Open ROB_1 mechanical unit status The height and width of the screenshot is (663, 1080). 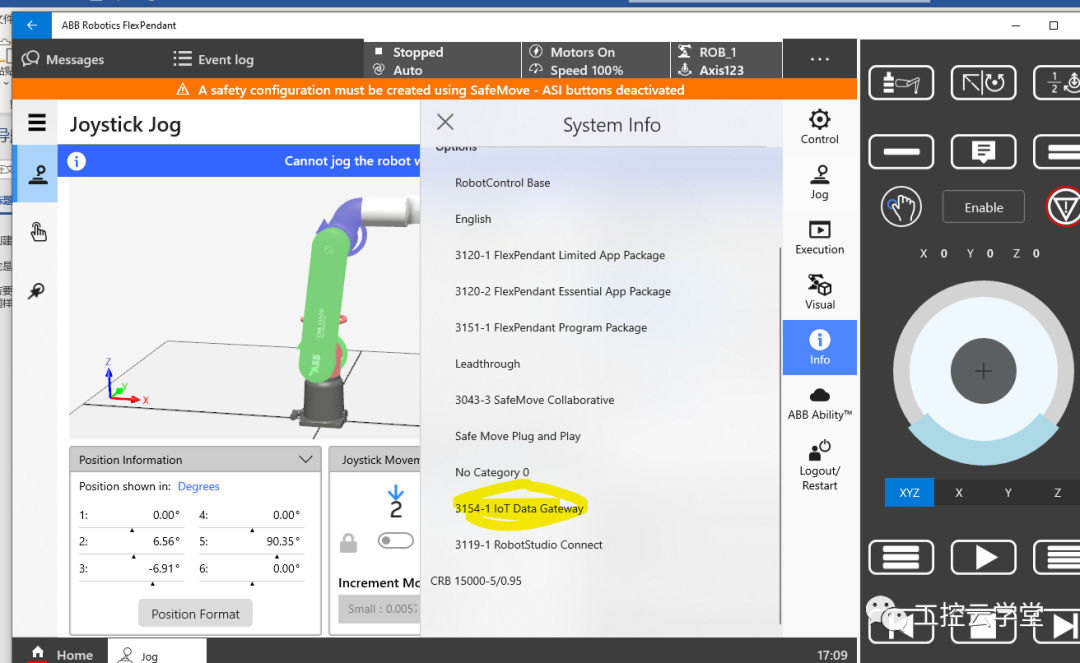pos(726,61)
